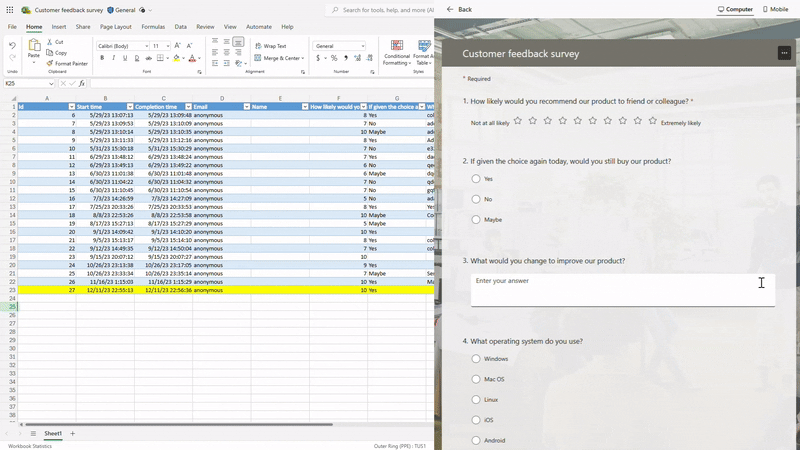Click the Wrap Text icon
The width and height of the screenshot is (800, 450).
coord(258,46)
